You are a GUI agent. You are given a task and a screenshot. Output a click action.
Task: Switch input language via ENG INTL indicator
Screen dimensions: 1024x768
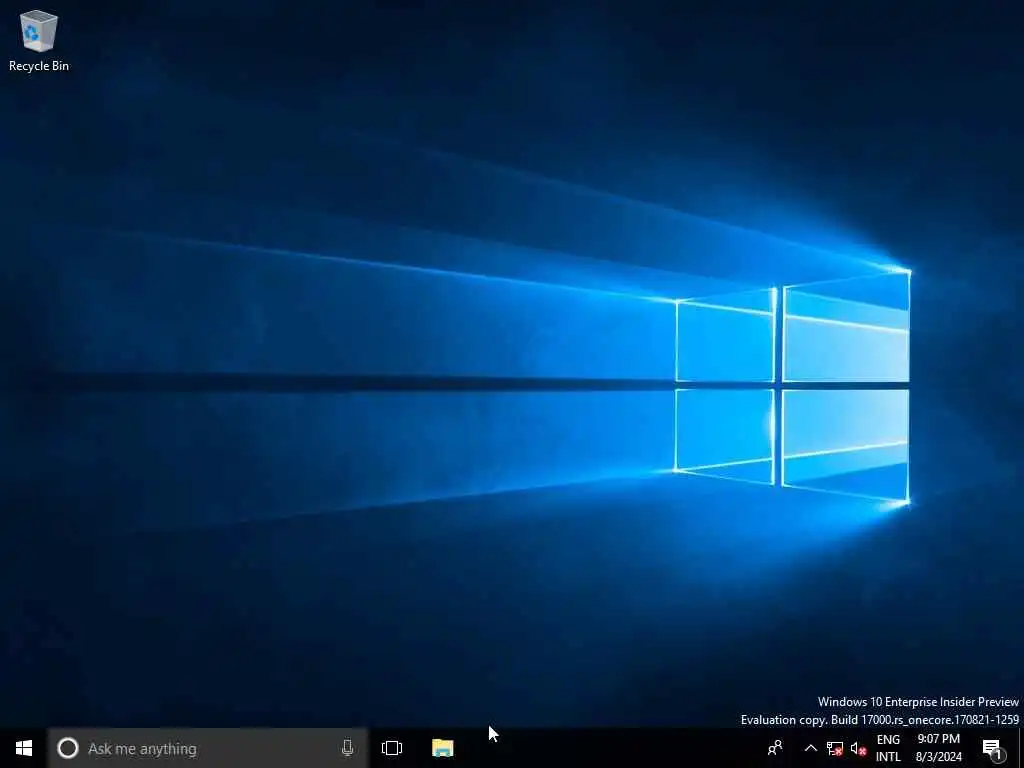pos(888,748)
